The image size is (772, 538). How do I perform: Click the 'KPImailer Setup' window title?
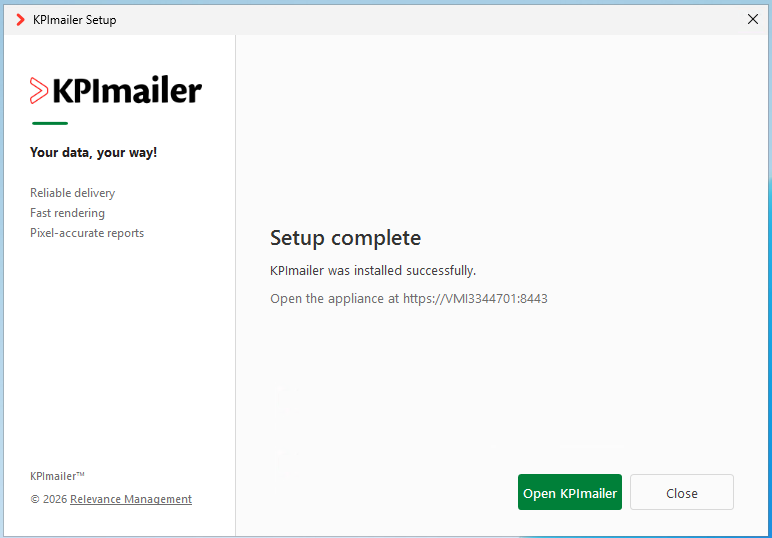click(x=75, y=20)
